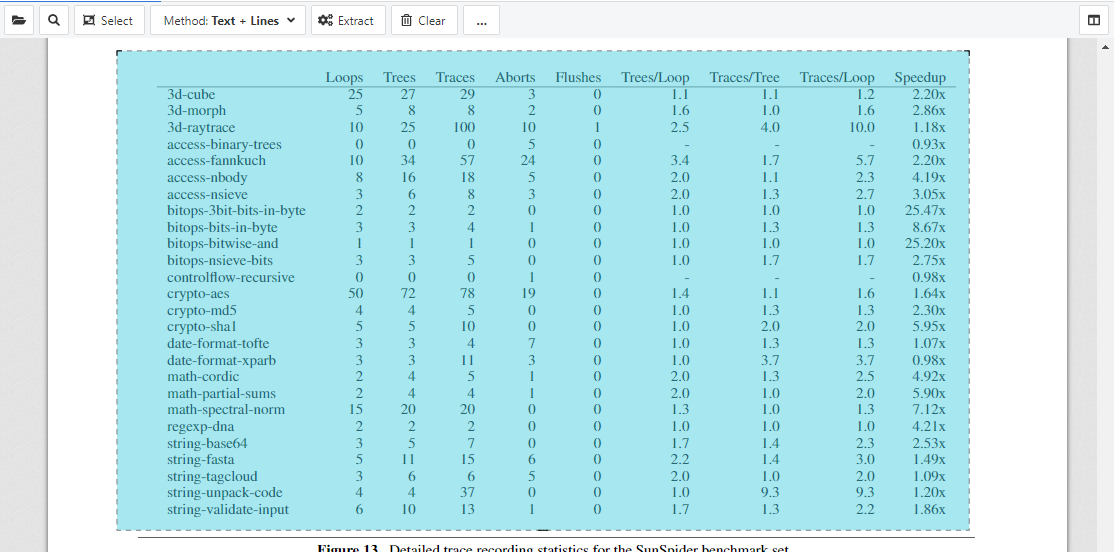Open the more options ellipsis menu
Screen dimensions: 1114x552
pos(481,20)
